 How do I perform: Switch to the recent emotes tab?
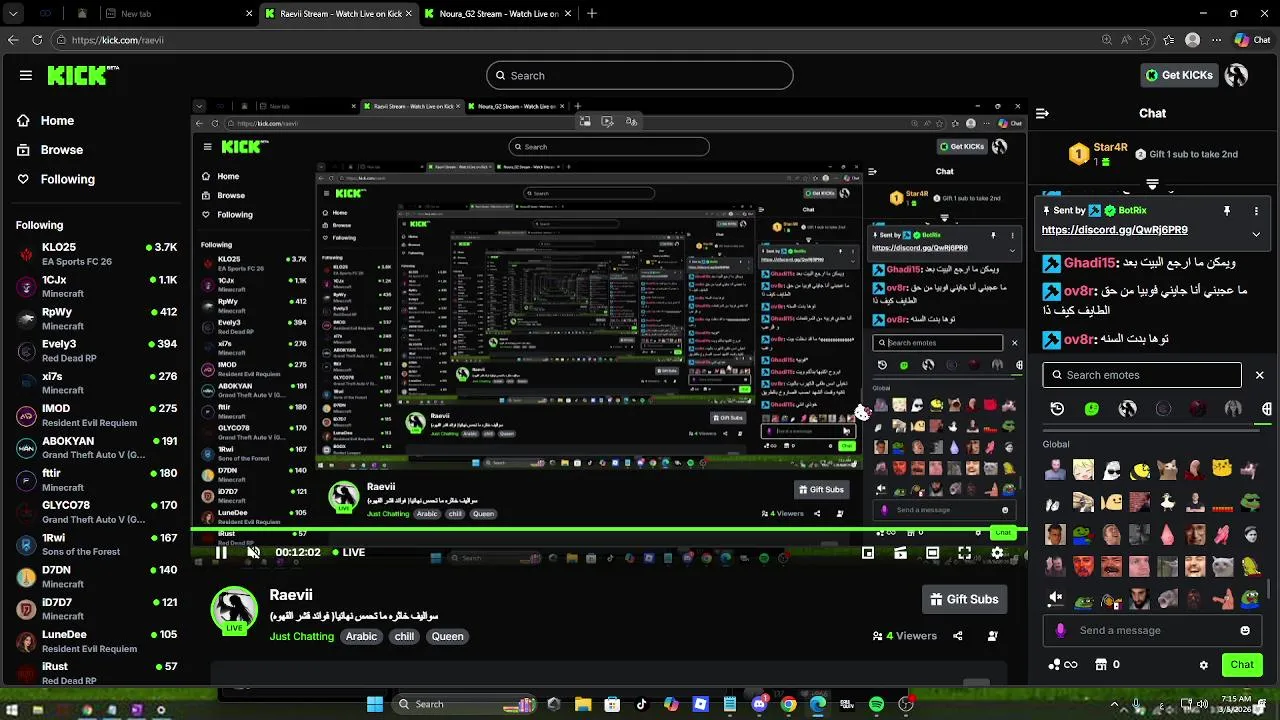pyautogui.click(x=1057, y=409)
